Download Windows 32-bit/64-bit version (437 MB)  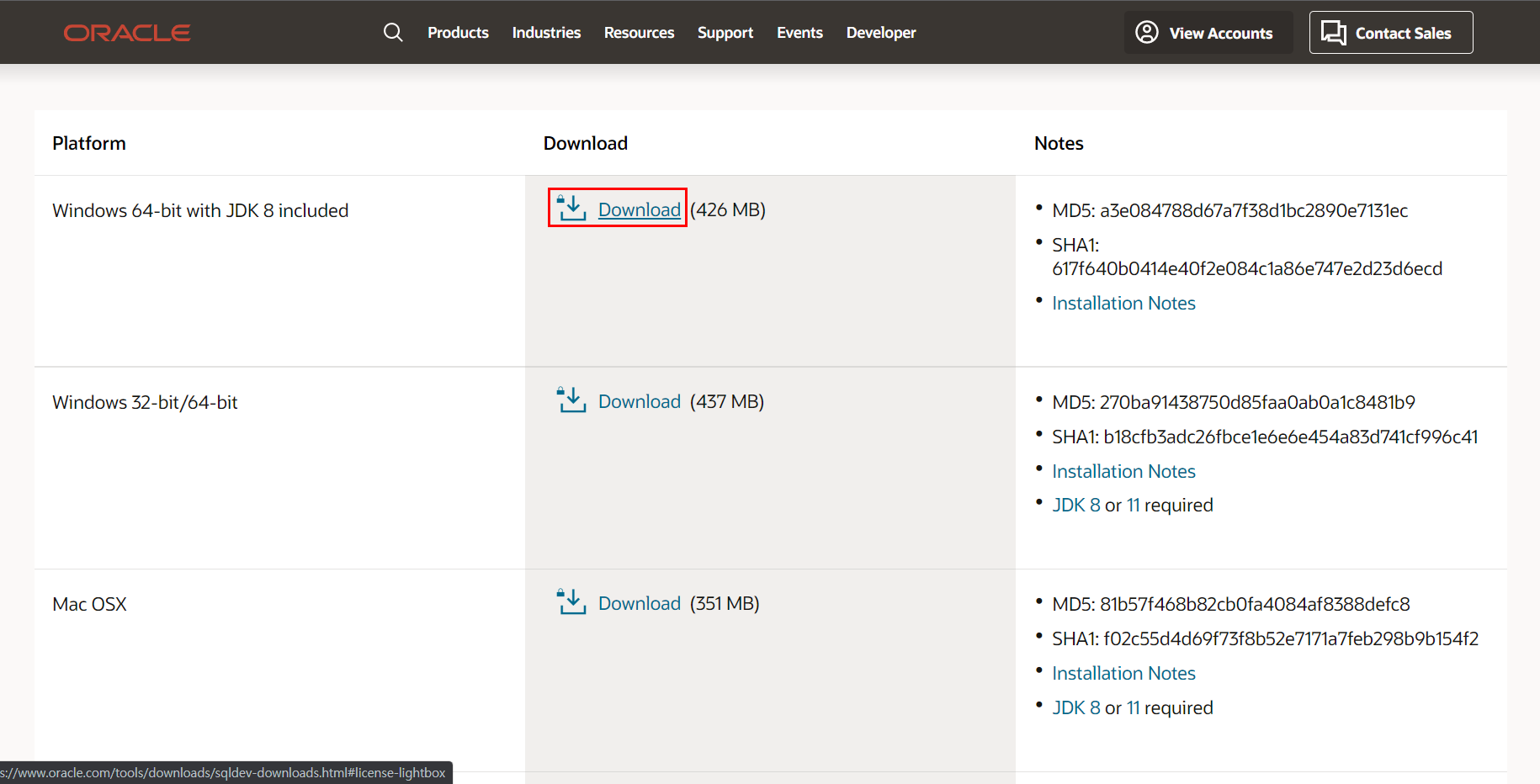(x=640, y=401)
